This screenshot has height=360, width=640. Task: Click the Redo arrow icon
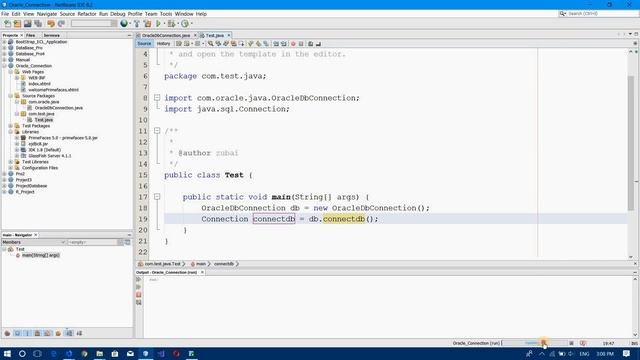click(61, 24)
